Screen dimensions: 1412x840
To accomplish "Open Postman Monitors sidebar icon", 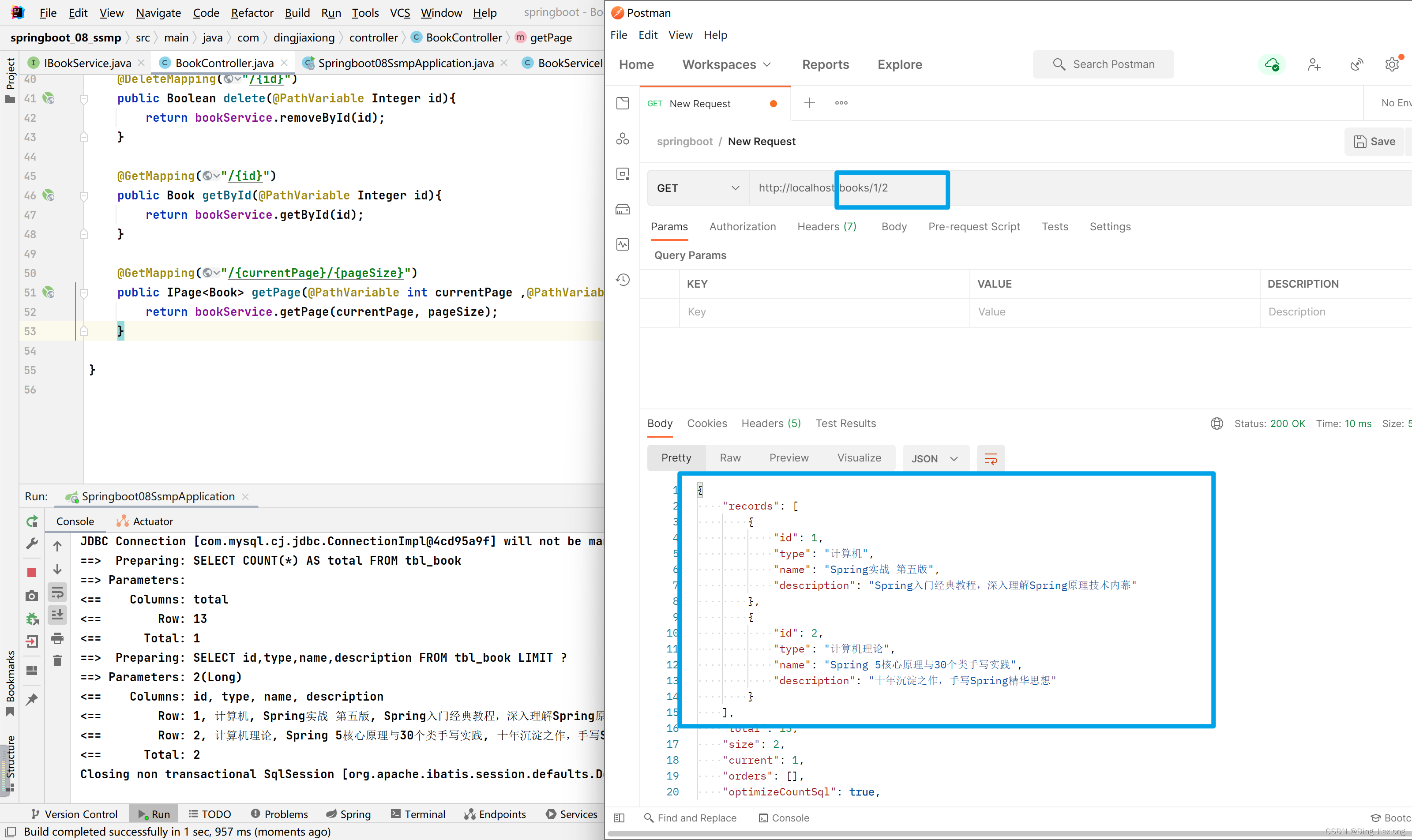I will tap(622, 244).
